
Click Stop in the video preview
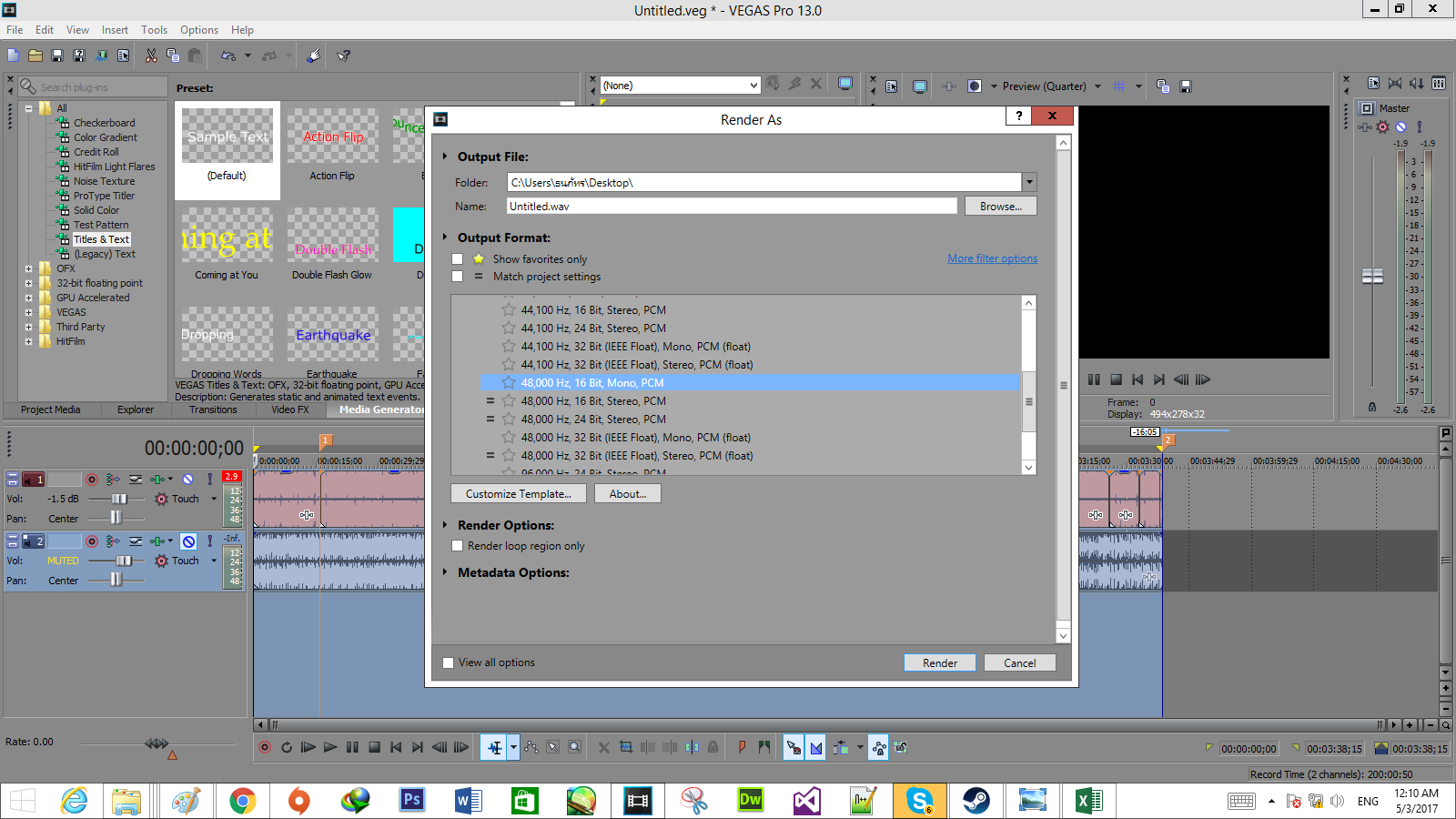[x=1116, y=379]
